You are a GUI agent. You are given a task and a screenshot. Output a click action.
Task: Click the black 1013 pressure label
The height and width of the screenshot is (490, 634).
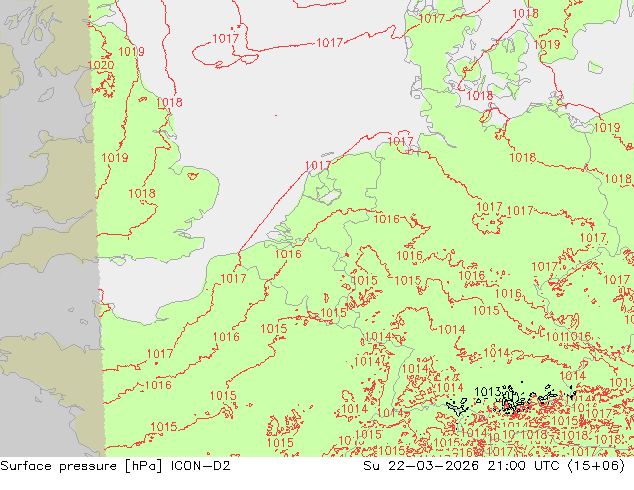487,392
